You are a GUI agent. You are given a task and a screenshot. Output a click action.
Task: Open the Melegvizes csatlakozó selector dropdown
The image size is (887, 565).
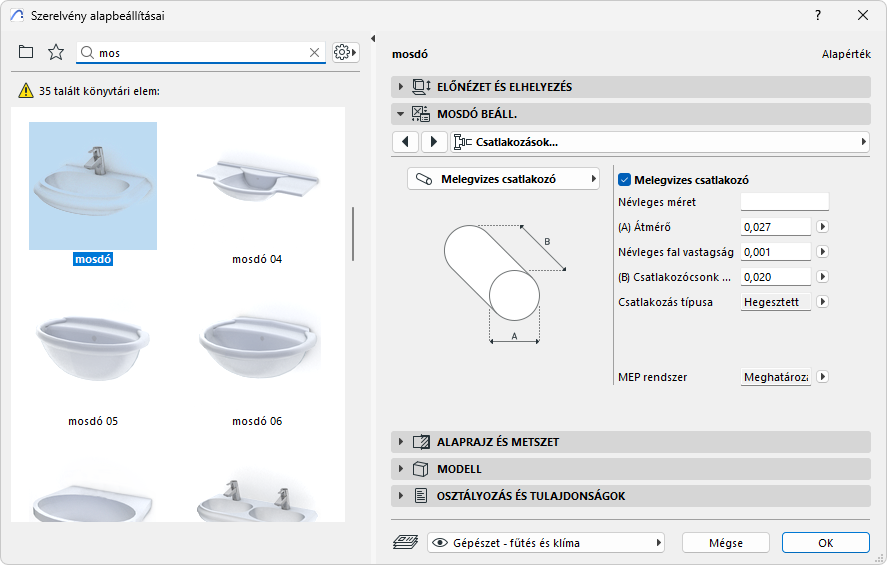[503, 180]
